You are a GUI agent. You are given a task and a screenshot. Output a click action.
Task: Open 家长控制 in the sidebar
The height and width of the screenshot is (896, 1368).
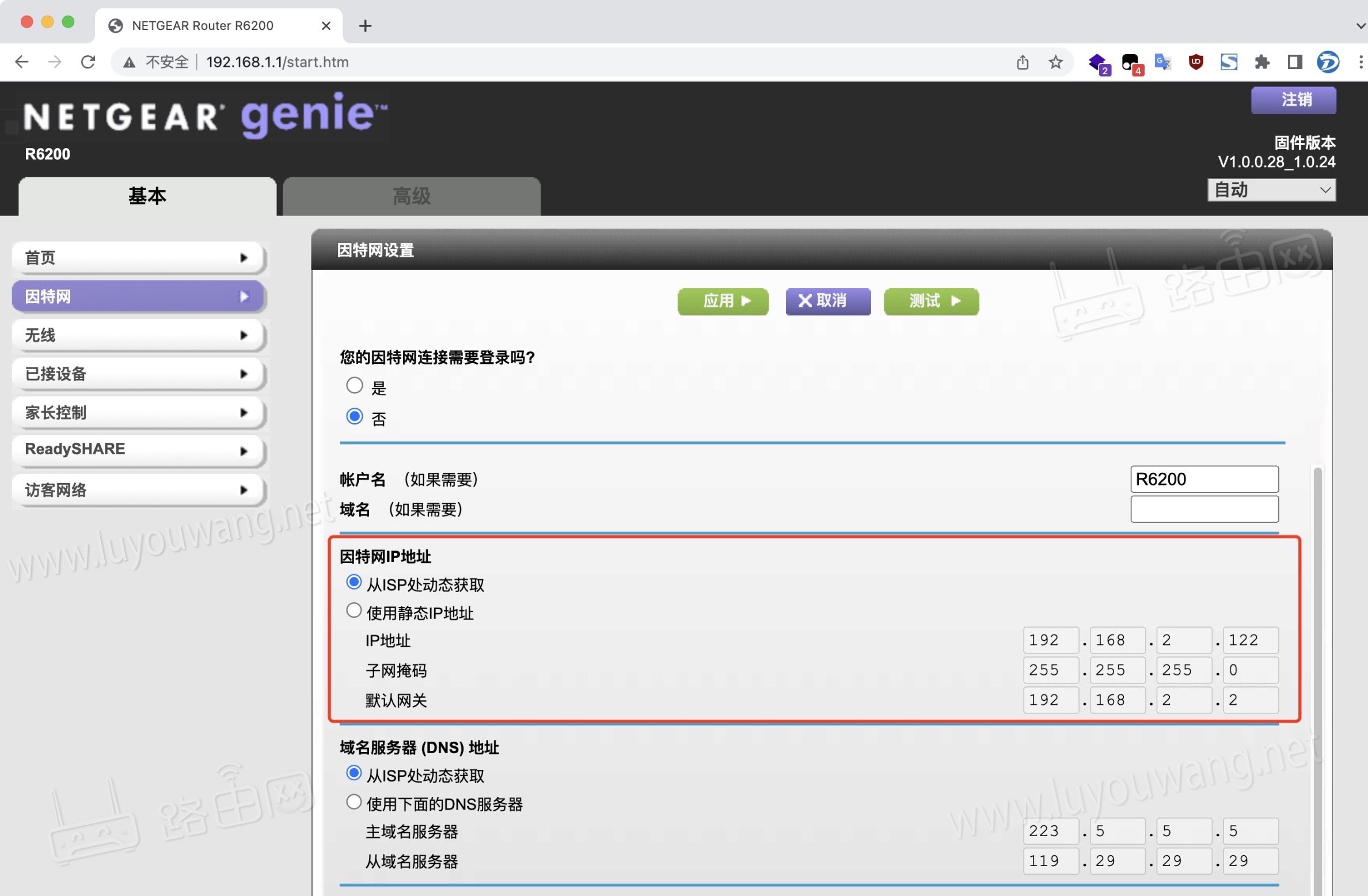click(138, 412)
